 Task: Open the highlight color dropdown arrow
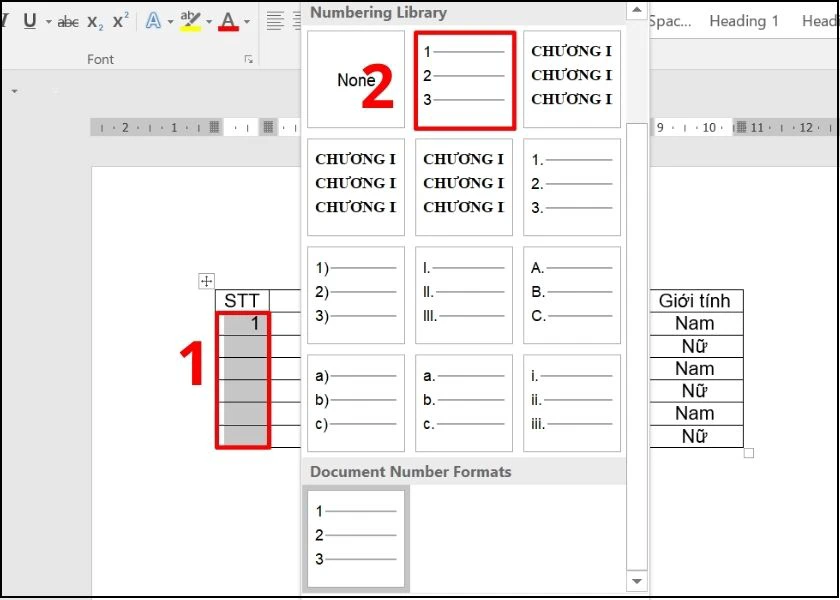(x=209, y=22)
